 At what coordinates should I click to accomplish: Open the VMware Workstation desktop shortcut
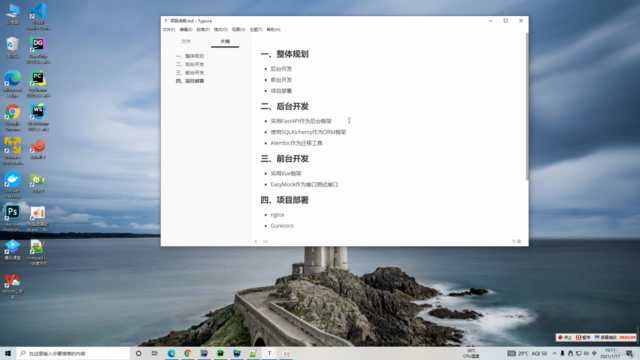(x=13, y=151)
